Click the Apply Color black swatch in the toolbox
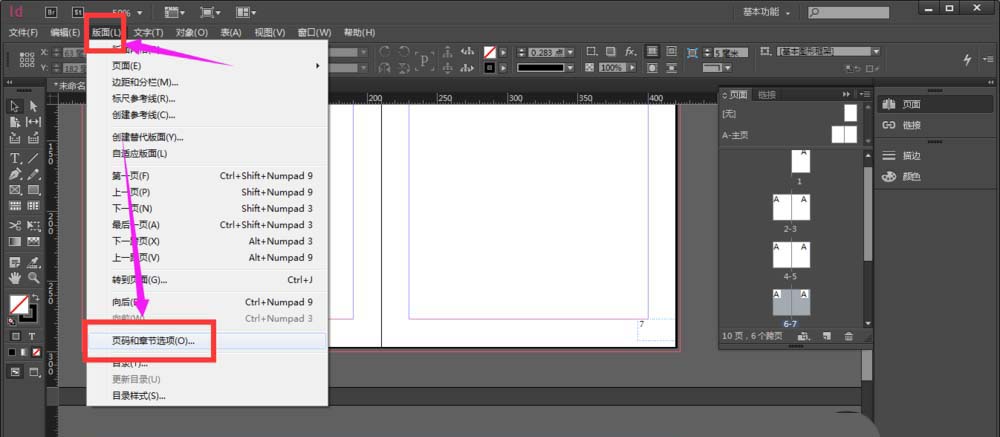1000x437 pixels. 14,352
